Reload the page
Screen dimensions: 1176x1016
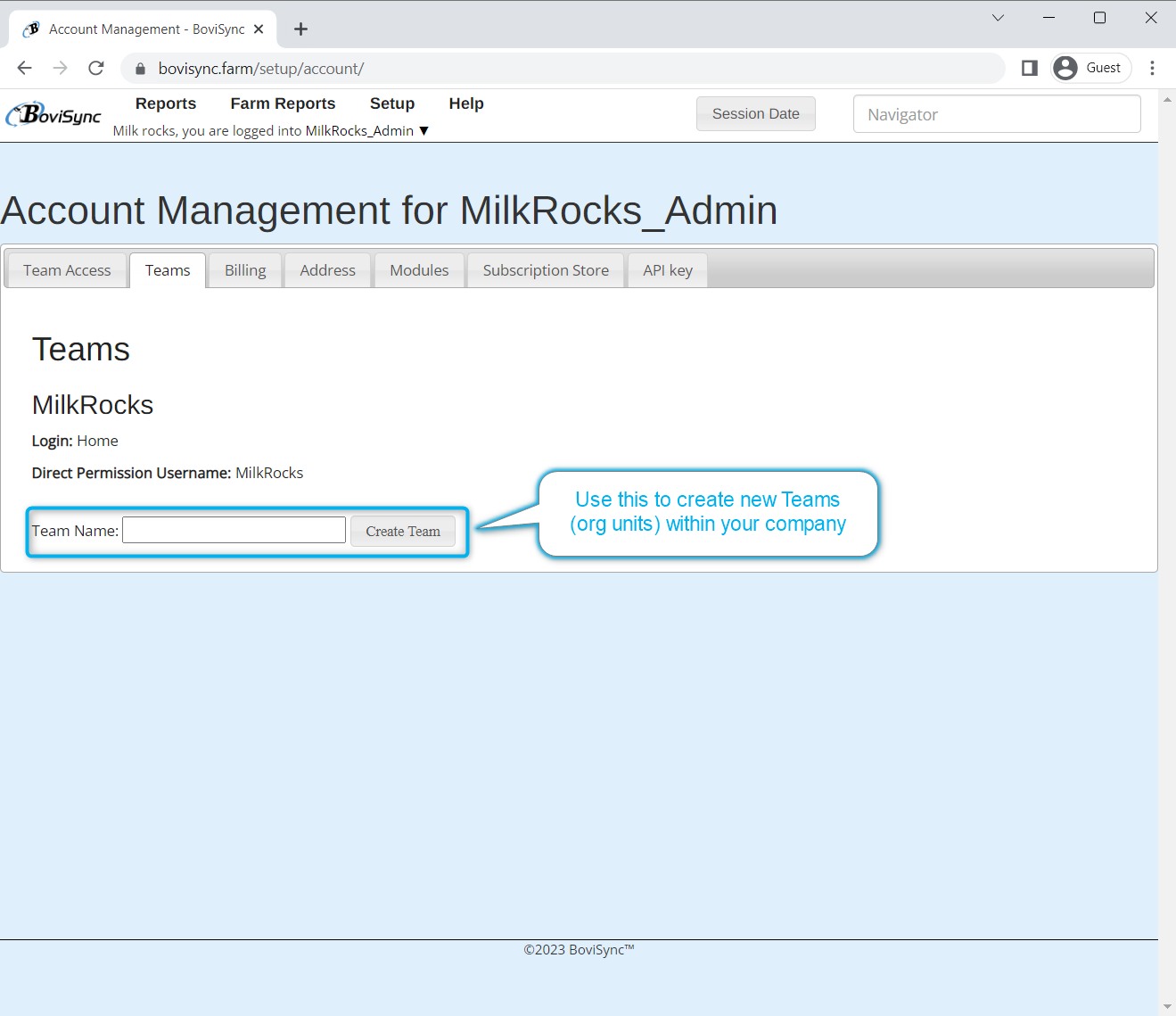pos(96,68)
